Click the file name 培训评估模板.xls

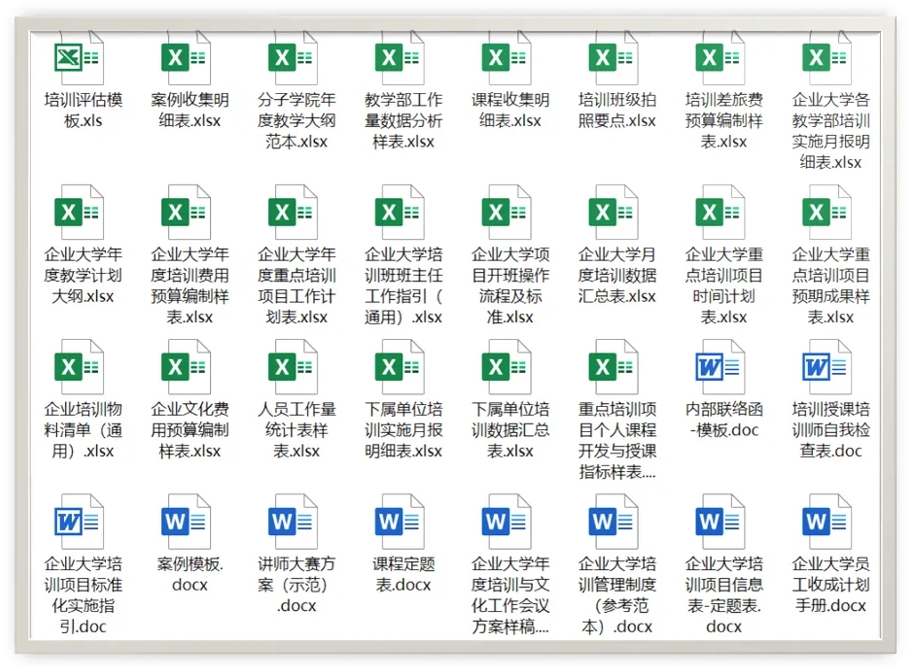click(x=83, y=110)
